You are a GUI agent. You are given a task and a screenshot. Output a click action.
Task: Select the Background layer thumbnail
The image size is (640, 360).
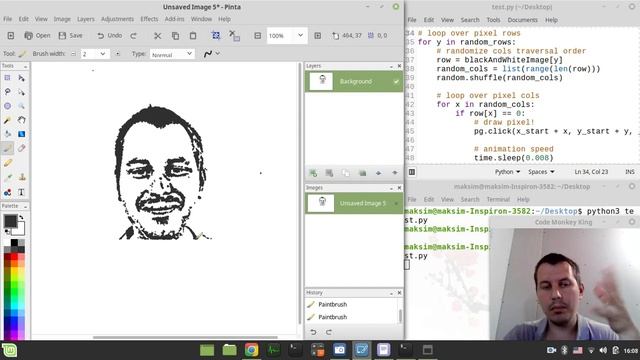321,81
